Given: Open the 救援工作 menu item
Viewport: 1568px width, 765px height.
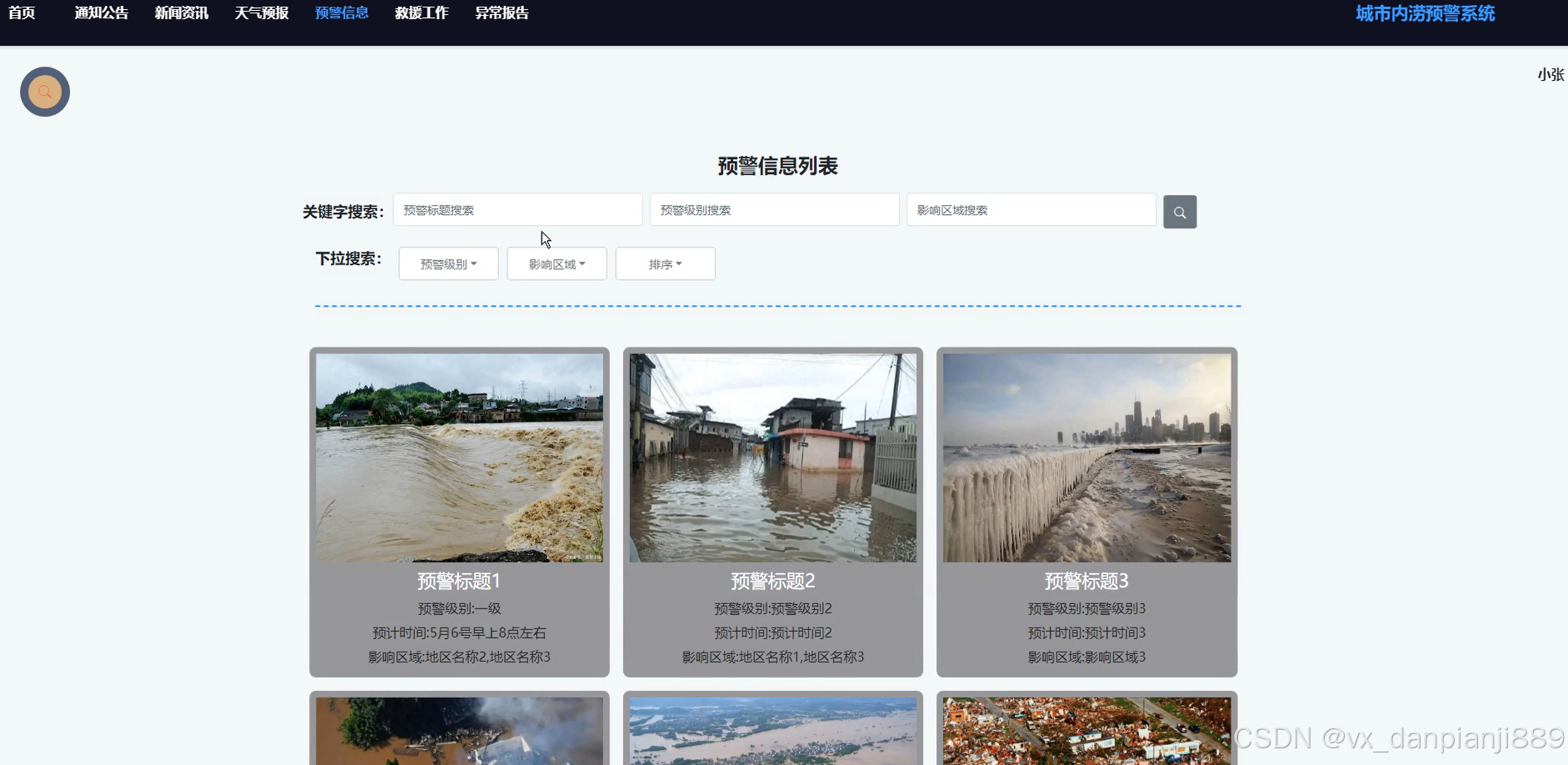Looking at the screenshot, I should click(x=422, y=13).
